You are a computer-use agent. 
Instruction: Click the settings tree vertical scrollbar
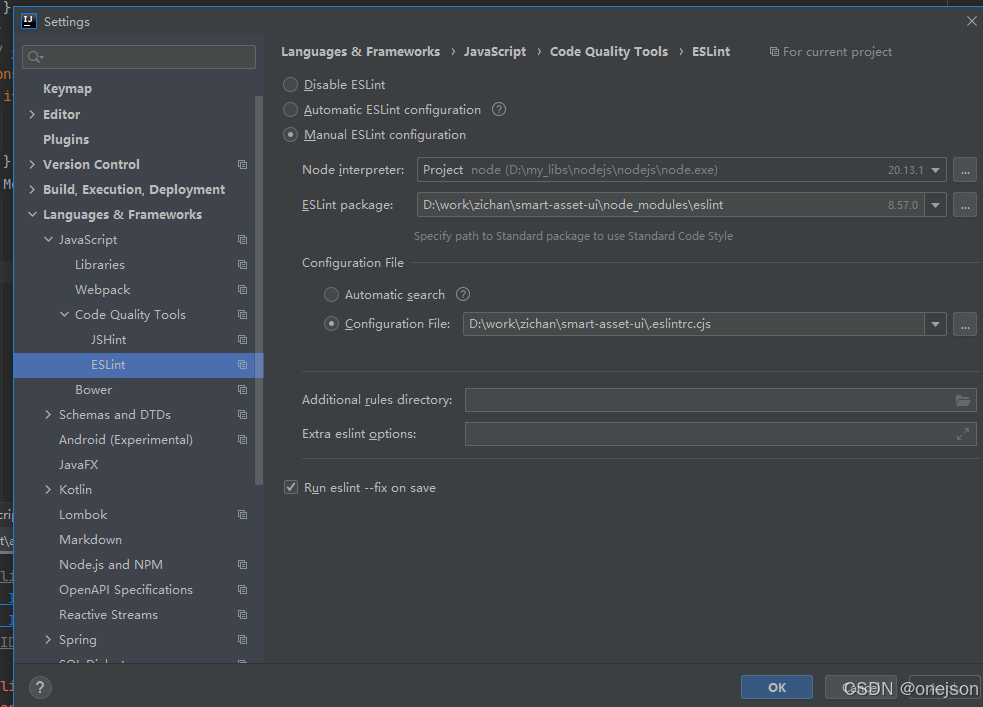click(259, 290)
